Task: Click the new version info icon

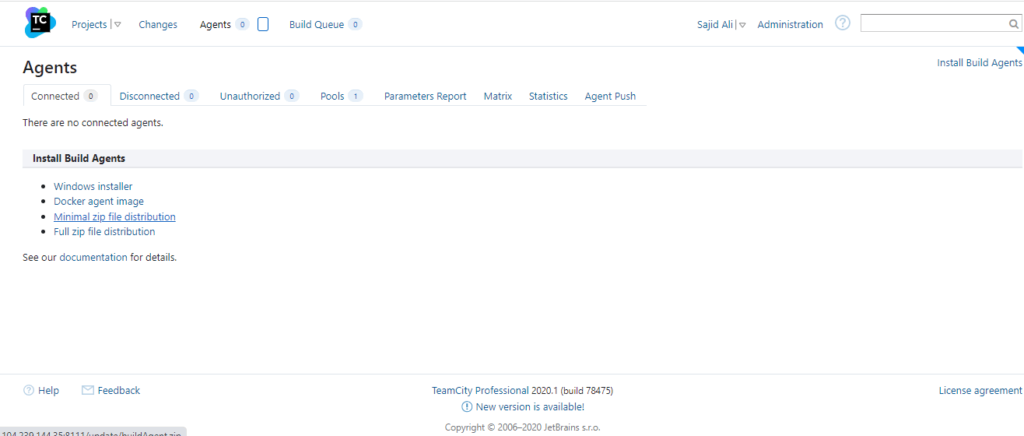Action: (466, 407)
